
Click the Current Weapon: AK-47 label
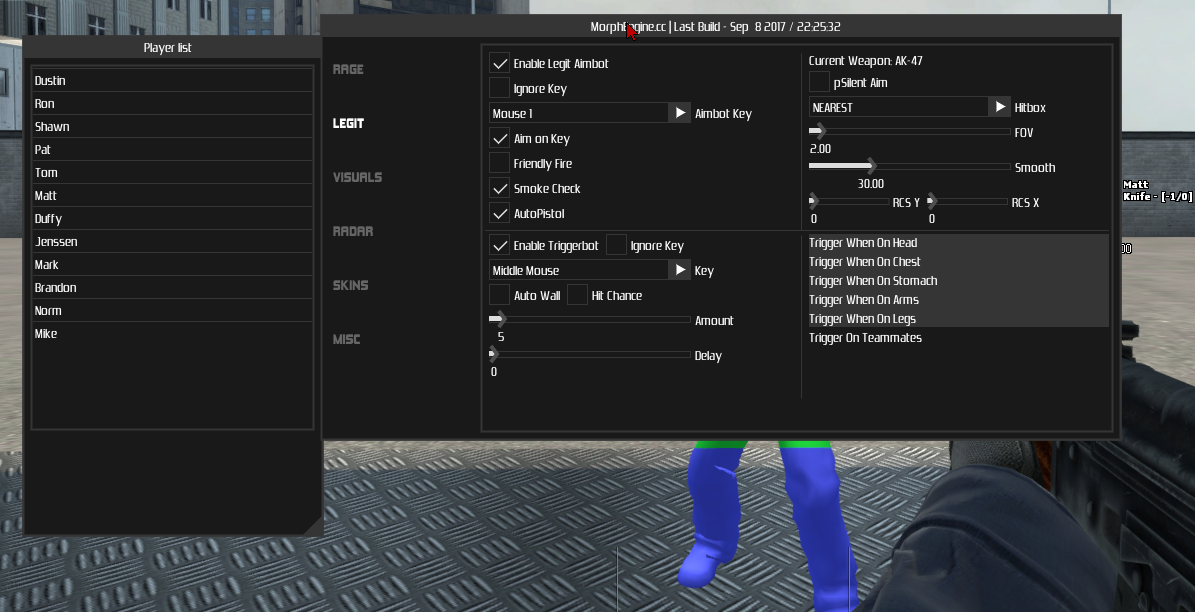tap(866, 61)
